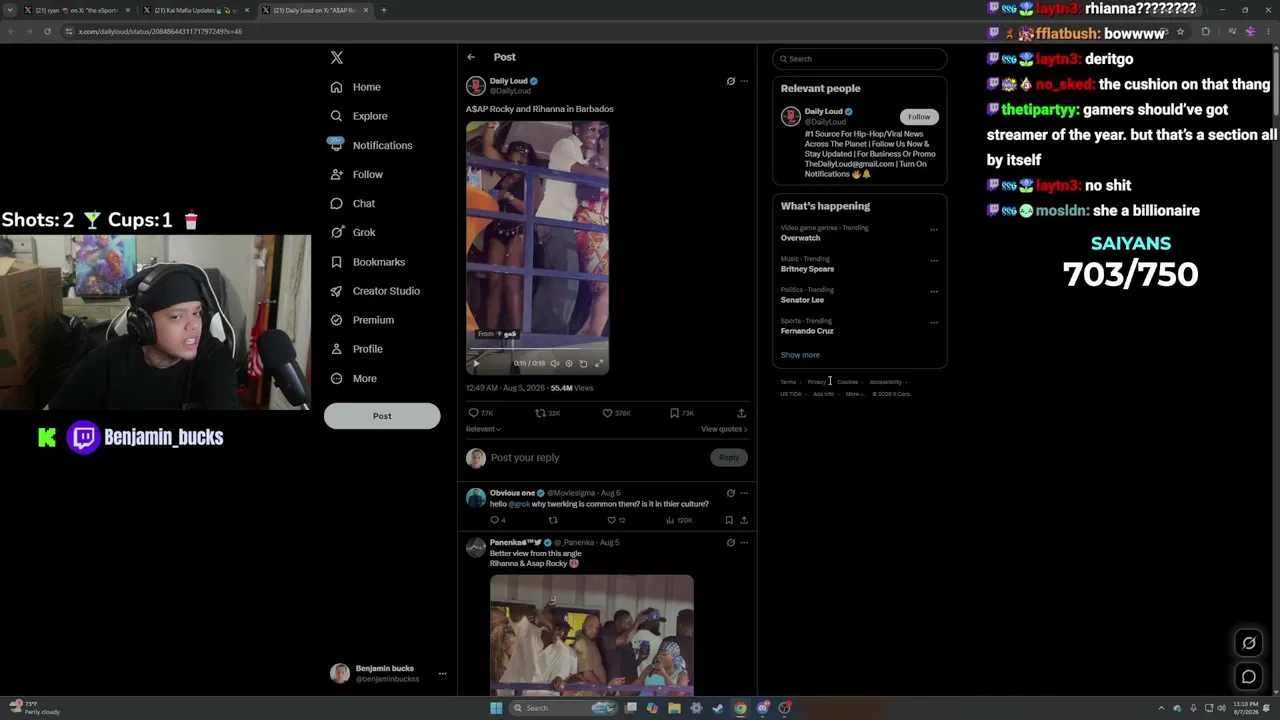Expand the More menu in sidebar
1280x720 pixels.
click(x=354, y=378)
